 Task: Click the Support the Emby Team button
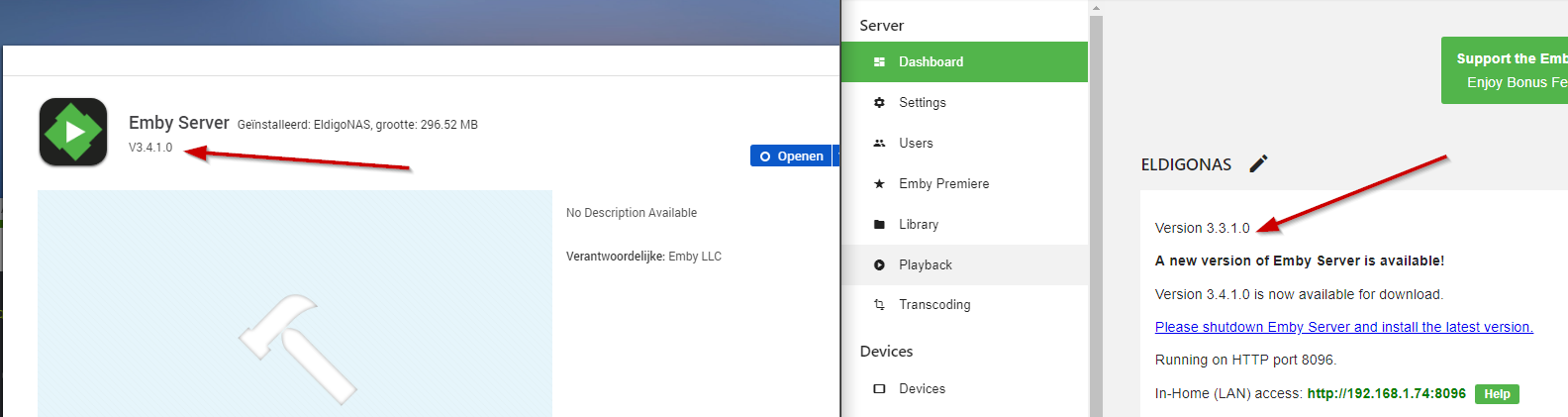click(x=1505, y=70)
